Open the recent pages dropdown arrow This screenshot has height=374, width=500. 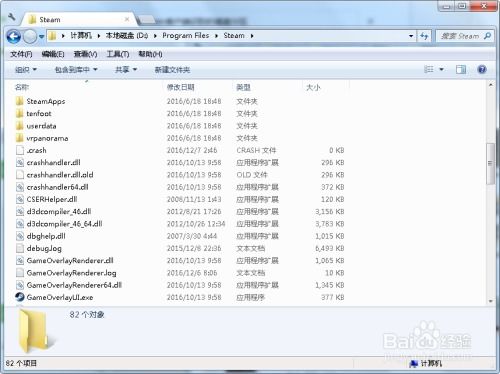(x=41, y=36)
